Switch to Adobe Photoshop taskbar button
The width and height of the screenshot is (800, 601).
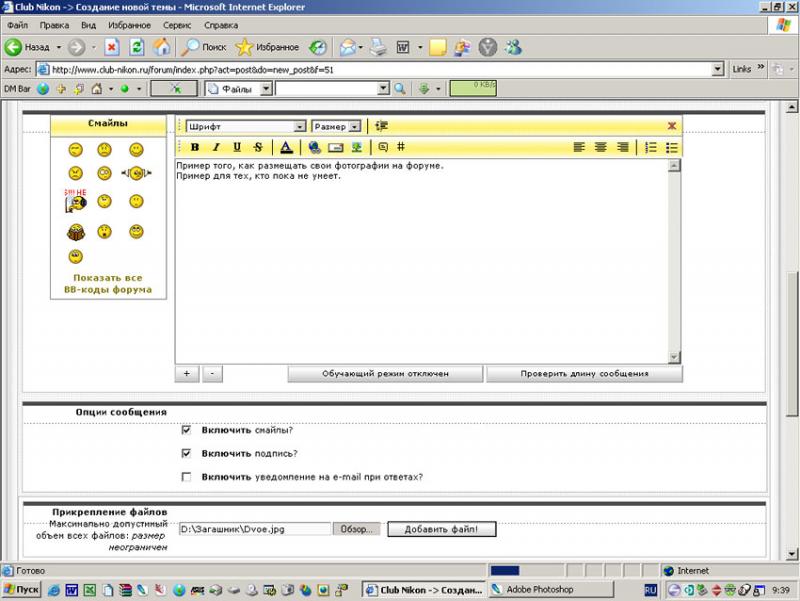pyautogui.click(x=551, y=590)
